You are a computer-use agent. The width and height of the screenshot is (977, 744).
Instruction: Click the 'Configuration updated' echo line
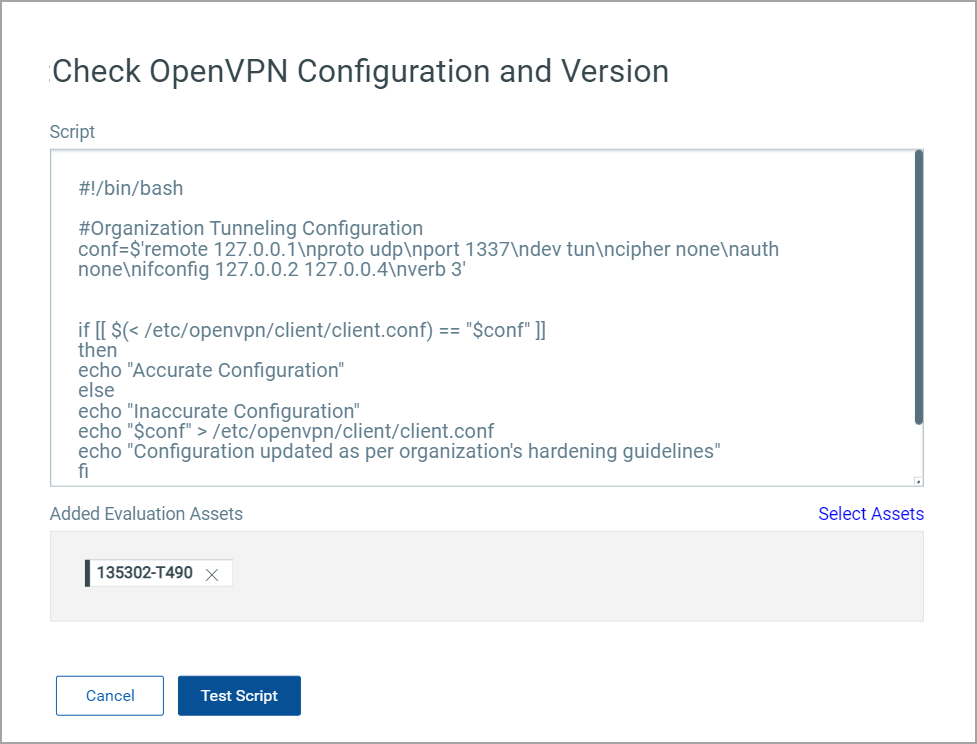click(399, 451)
